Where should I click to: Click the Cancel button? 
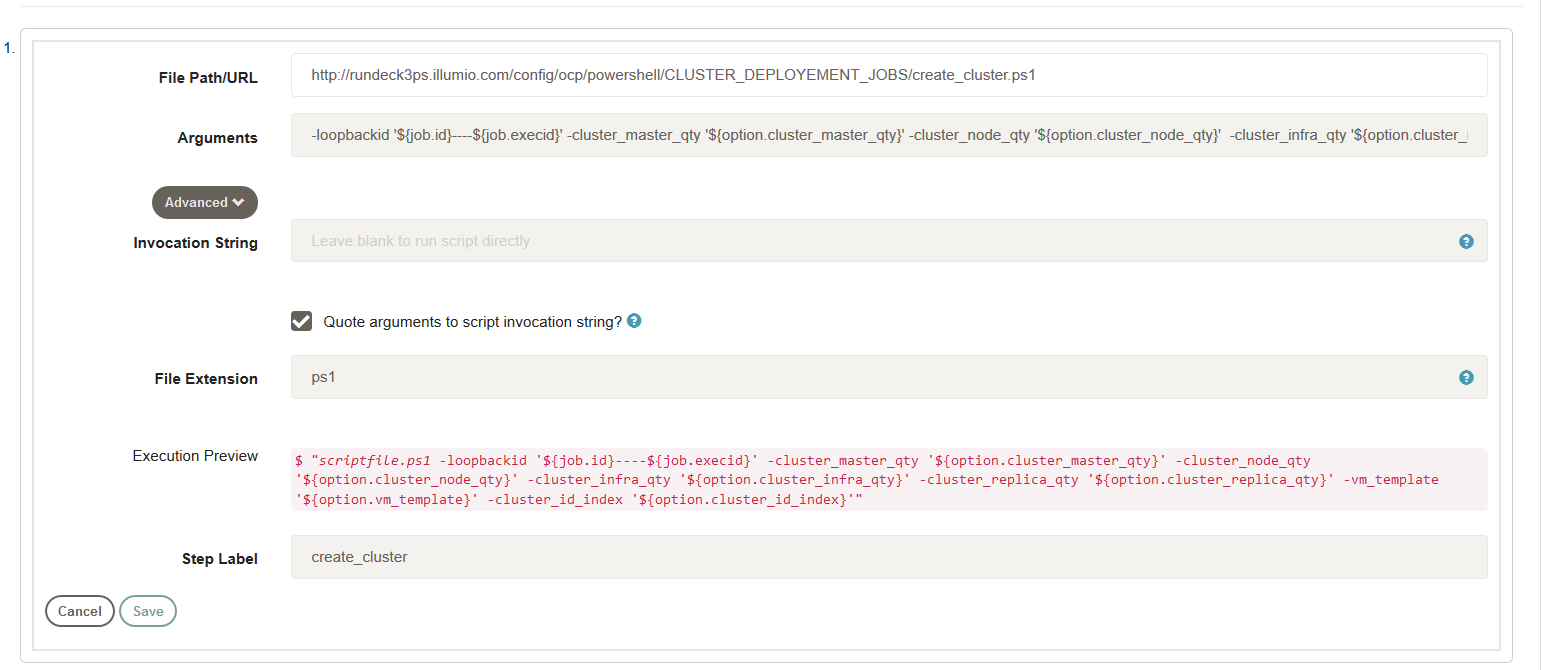79,611
